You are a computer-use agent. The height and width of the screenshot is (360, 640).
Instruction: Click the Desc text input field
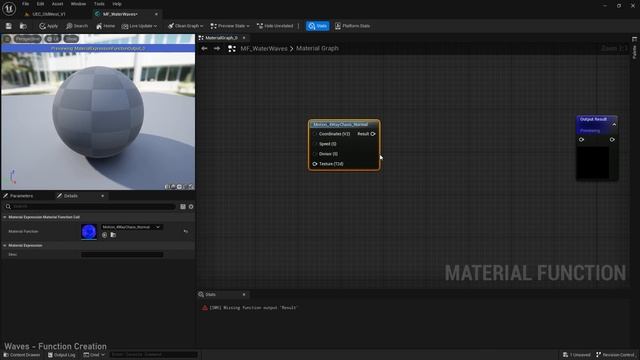(x=122, y=254)
